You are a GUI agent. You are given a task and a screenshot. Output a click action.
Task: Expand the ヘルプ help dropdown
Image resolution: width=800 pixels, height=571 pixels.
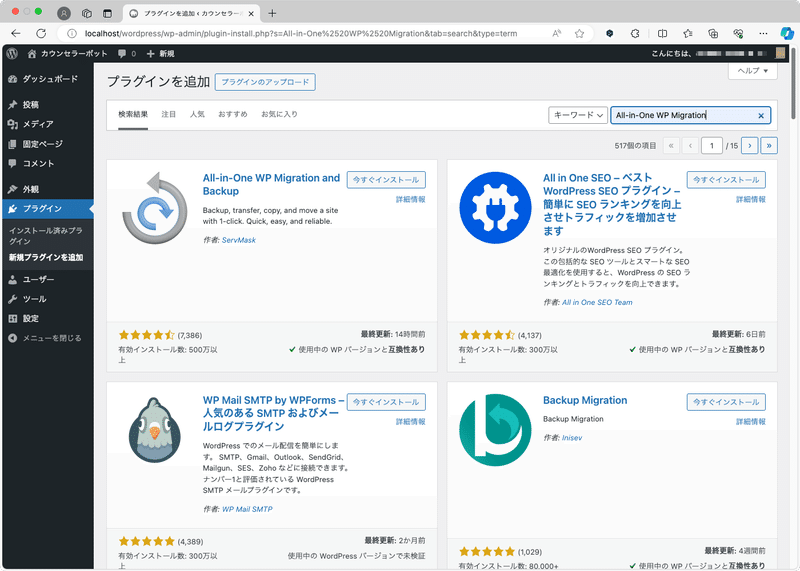click(753, 71)
